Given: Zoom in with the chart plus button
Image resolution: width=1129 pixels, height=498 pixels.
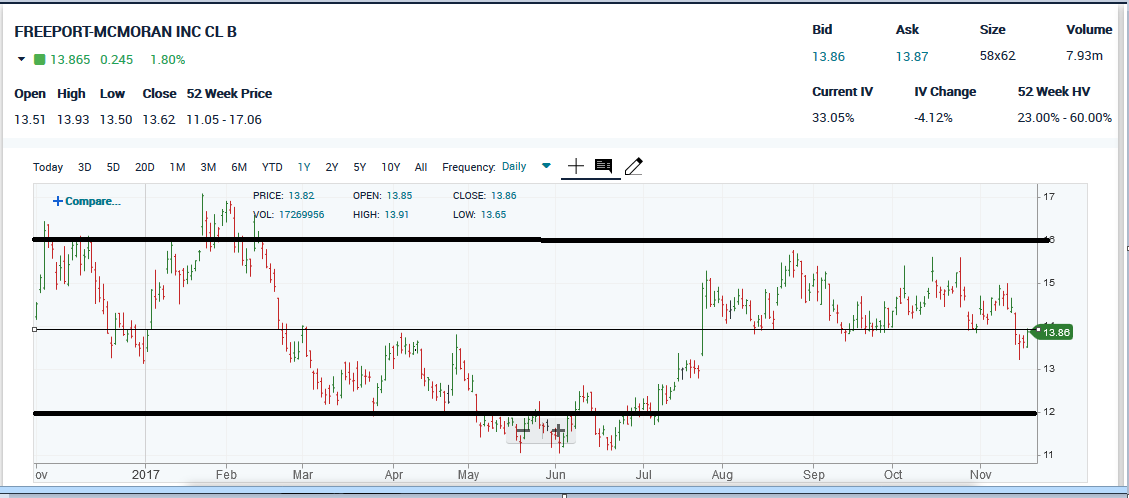Looking at the screenshot, I should click(x=558, y=431).
